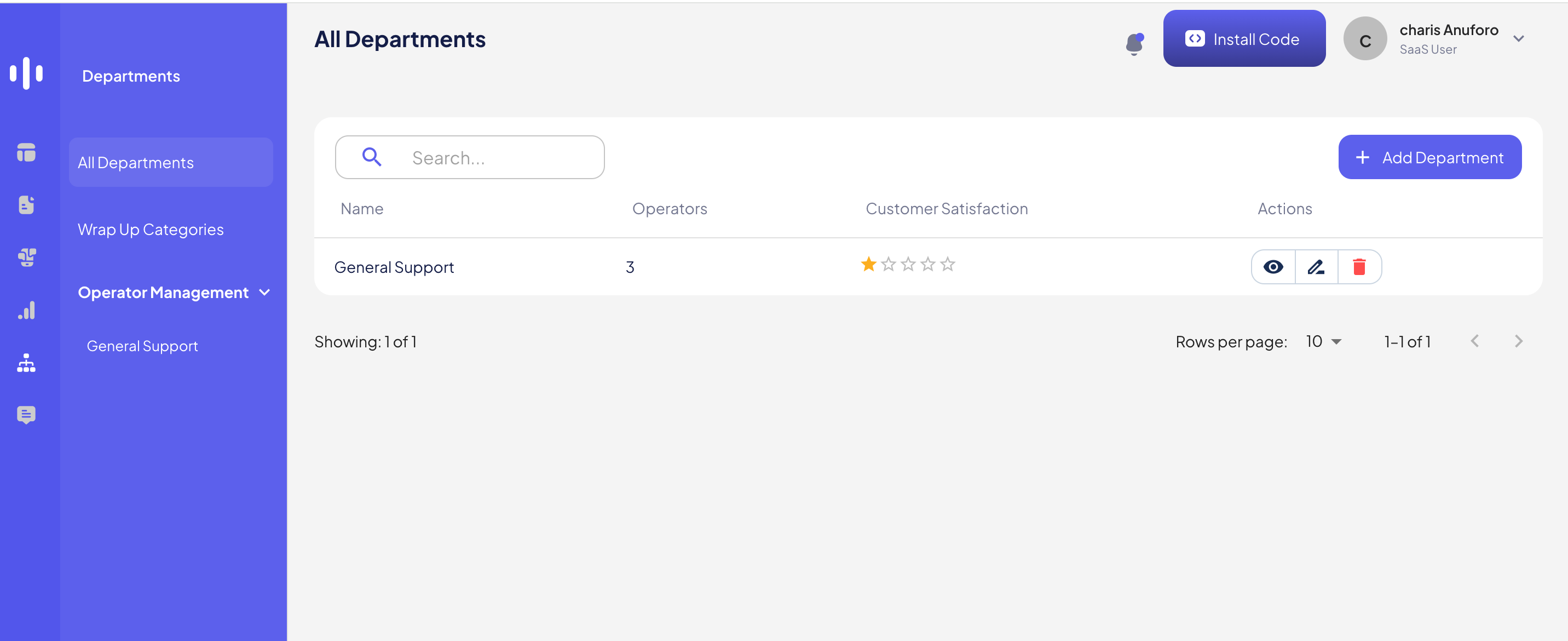
Task: Open the chat bubbles sidebar icon
Action: click(26, 257)
